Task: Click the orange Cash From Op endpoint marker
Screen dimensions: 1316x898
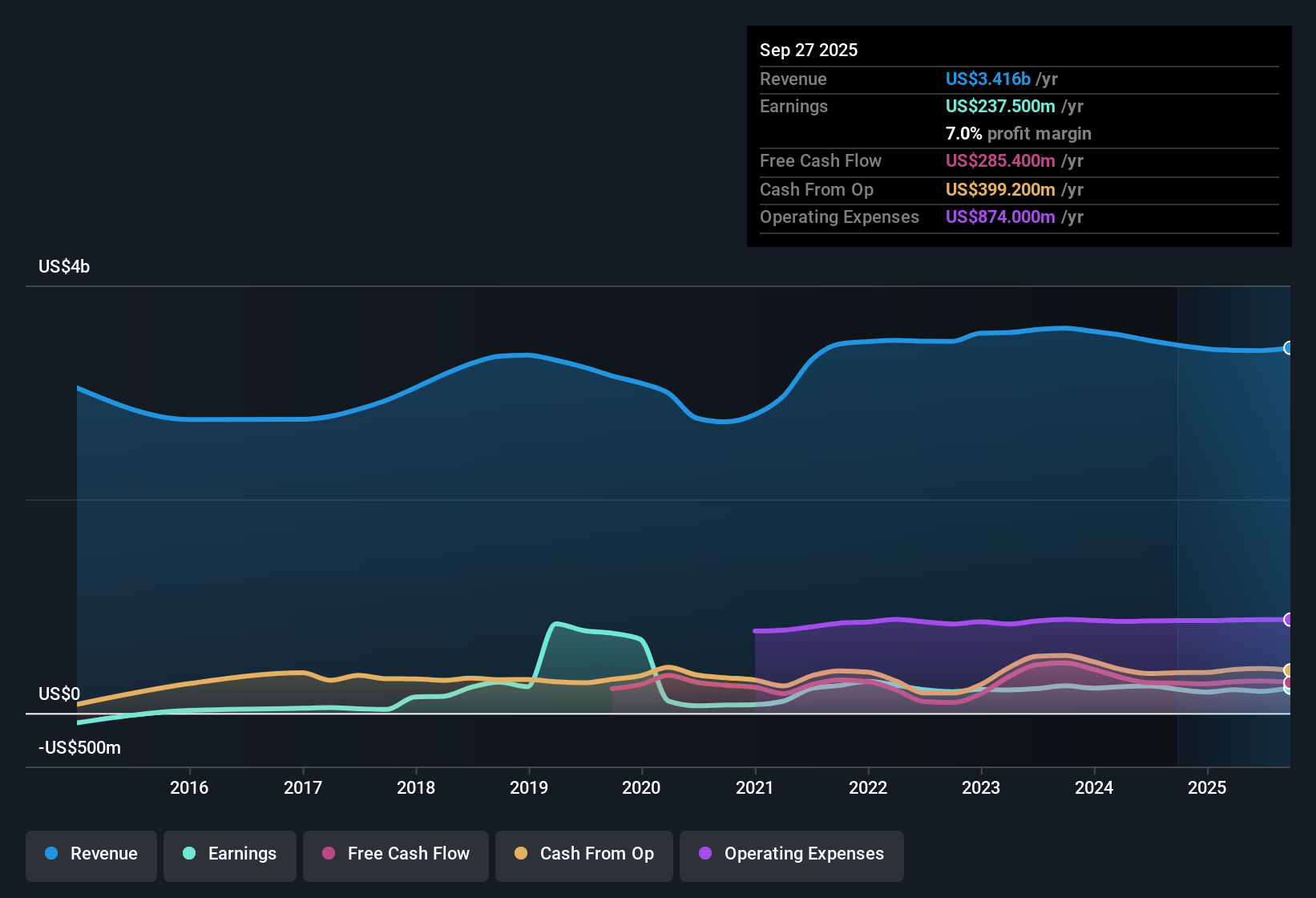Action: [x=1289, y=669]
